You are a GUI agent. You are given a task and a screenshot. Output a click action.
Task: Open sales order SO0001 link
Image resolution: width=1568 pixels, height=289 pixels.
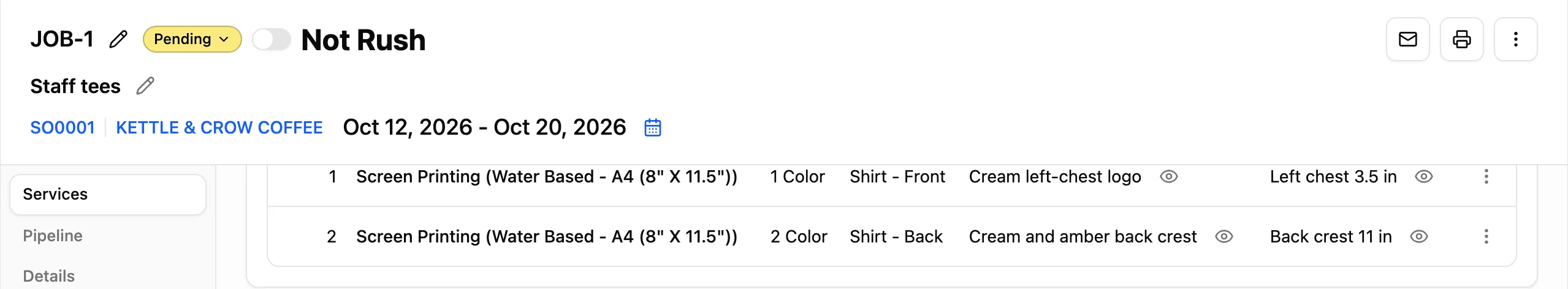point(63,127)
